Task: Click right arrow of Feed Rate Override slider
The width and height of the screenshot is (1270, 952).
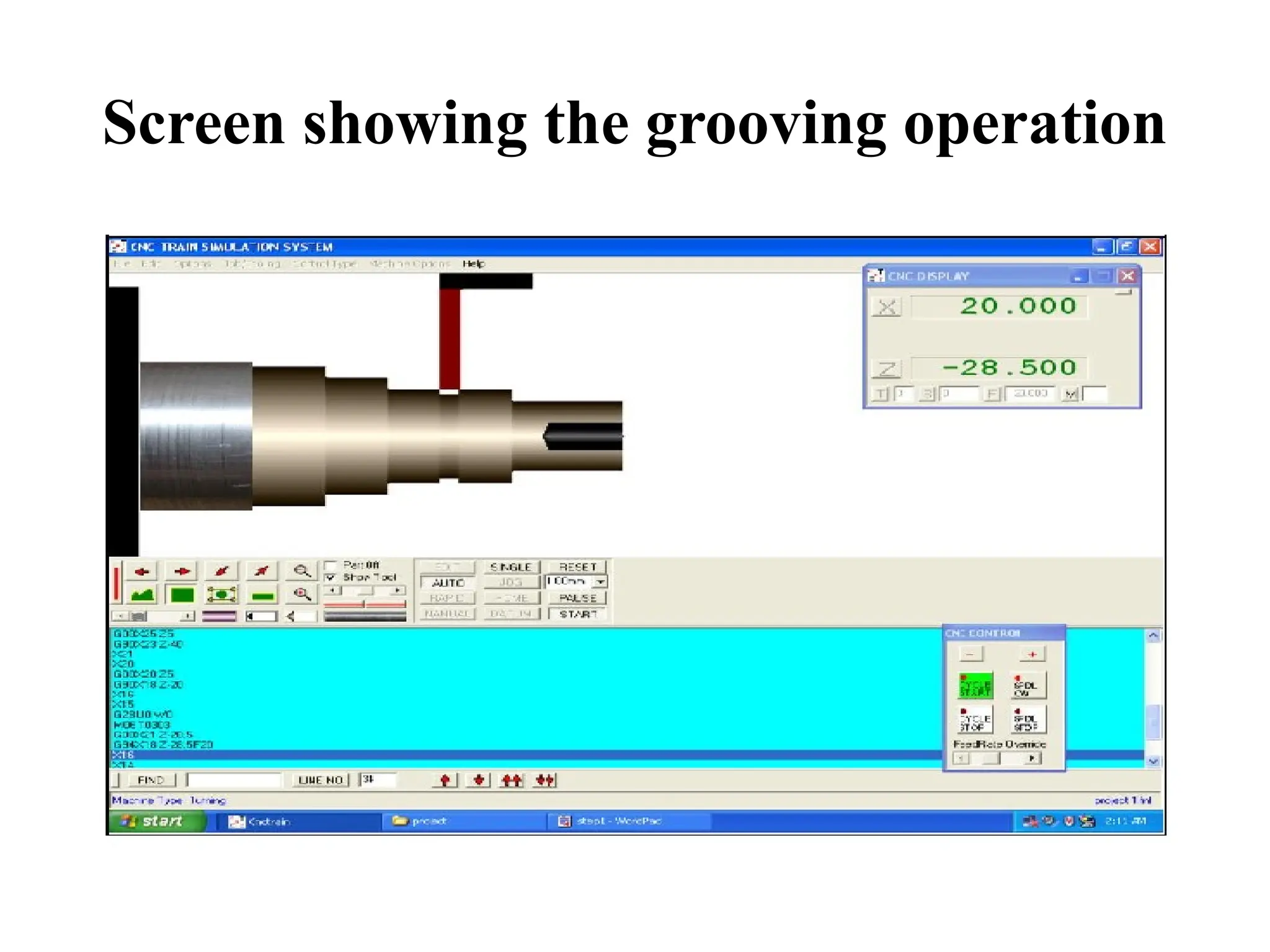Action: click(1032, 759)
